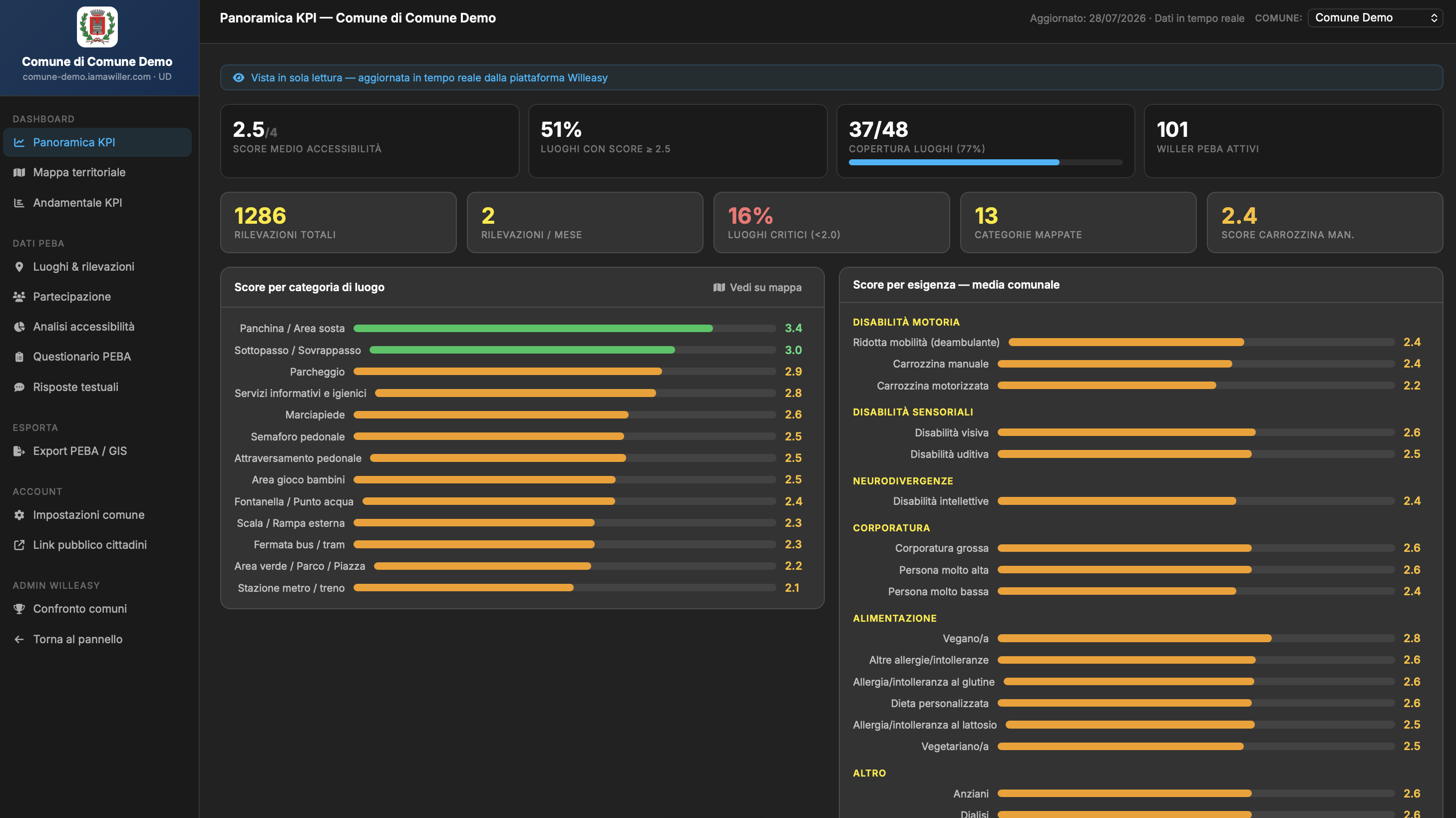This screenshot has width=1456, height=818.
Task: Click the Andamentale KPI bar chart icon
Action: [x=19, y=202]
